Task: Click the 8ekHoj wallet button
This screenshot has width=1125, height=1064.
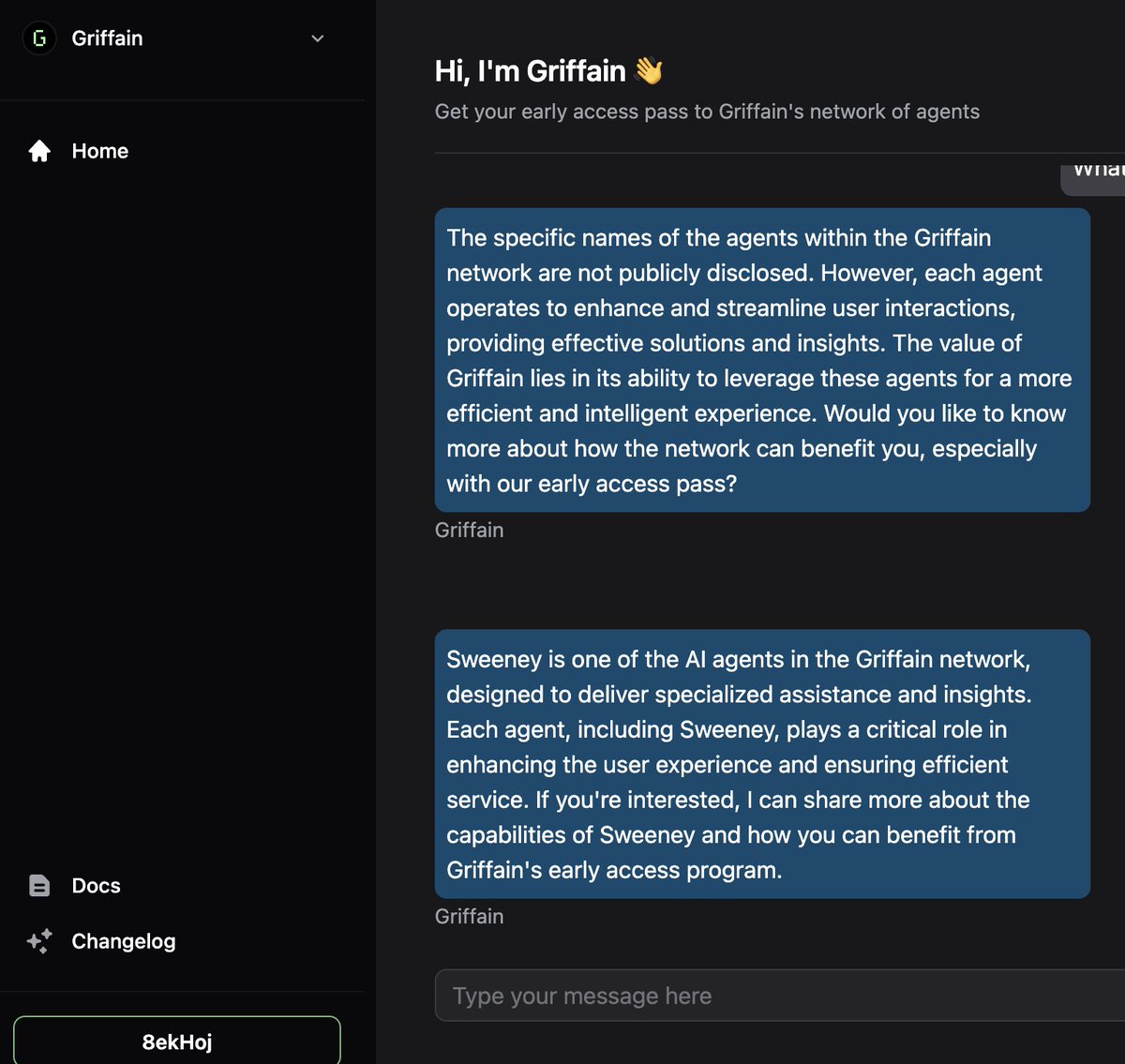Action: [177, 1041]
